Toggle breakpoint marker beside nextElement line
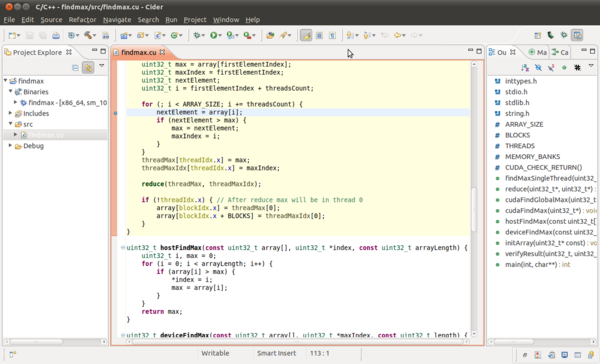 115,113
